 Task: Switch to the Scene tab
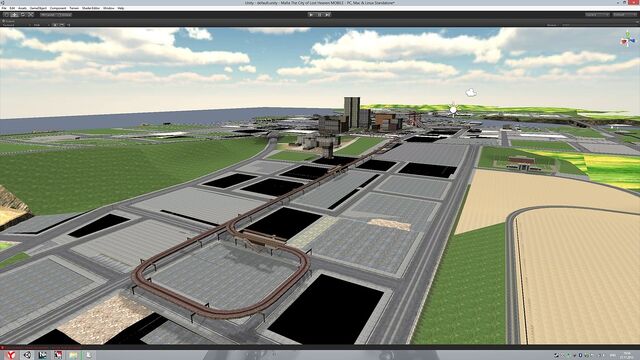(8, 21)
